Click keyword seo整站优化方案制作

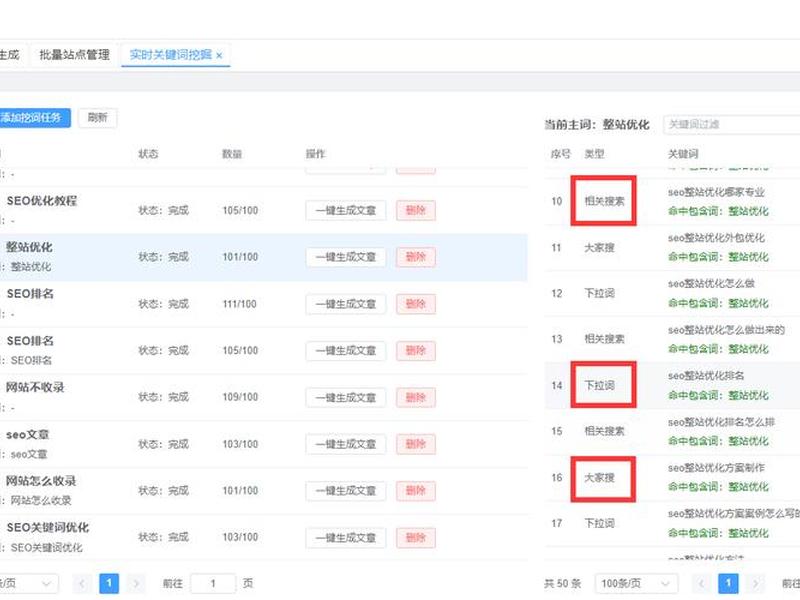click(716, 468)
